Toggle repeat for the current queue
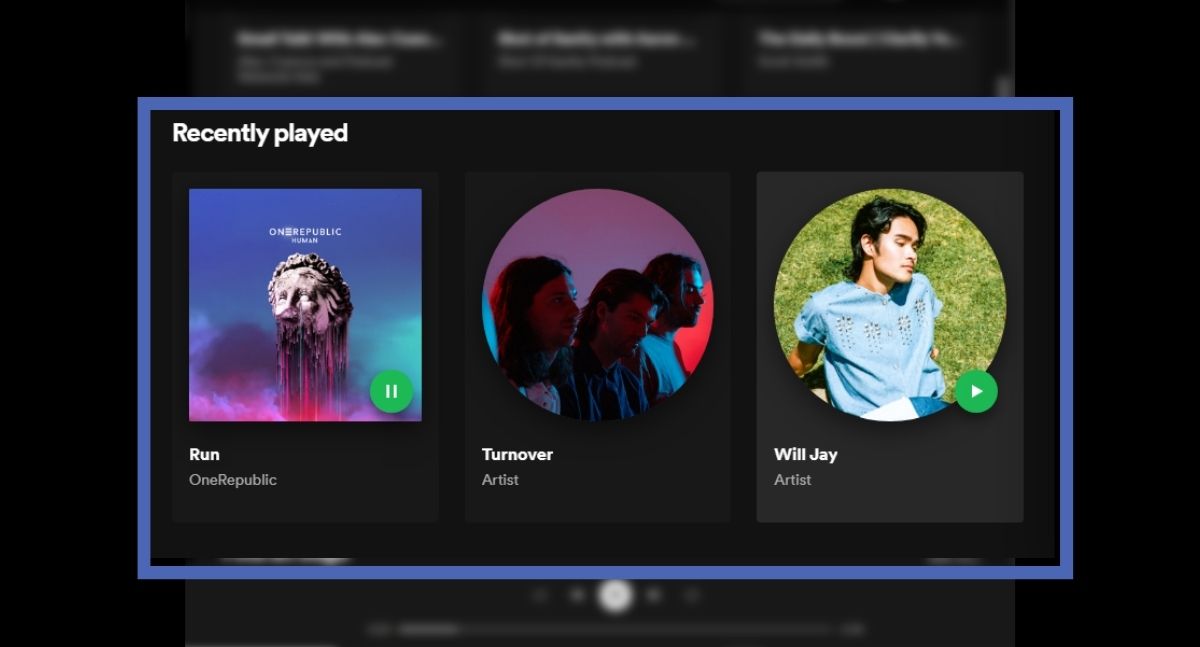Image resolution: width=1200 pixels, height=647 pixels. point(690,595)
